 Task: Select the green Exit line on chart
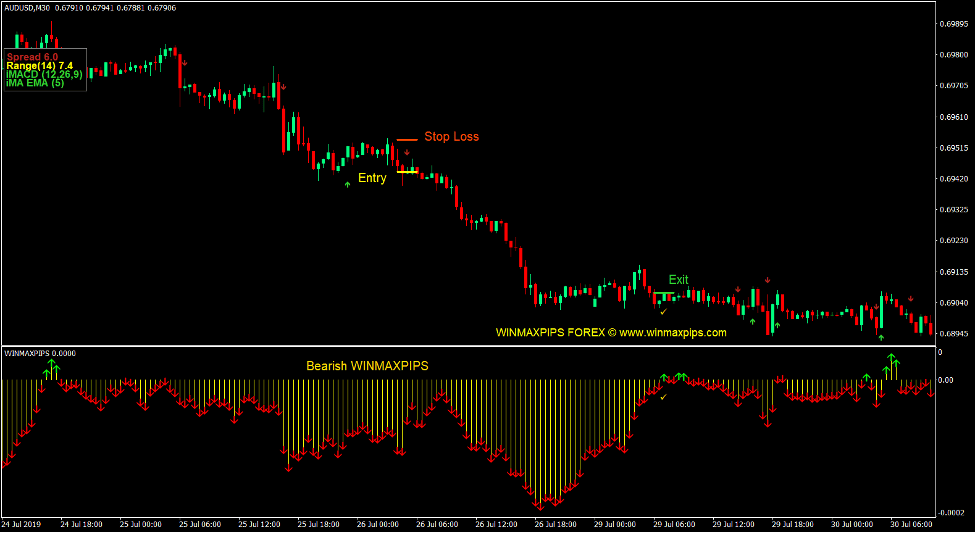pos(664,293)
